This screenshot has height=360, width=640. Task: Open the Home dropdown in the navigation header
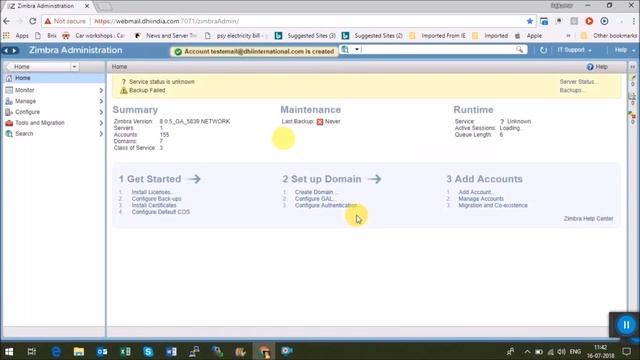pyautogui.click(x=74, y=67)
